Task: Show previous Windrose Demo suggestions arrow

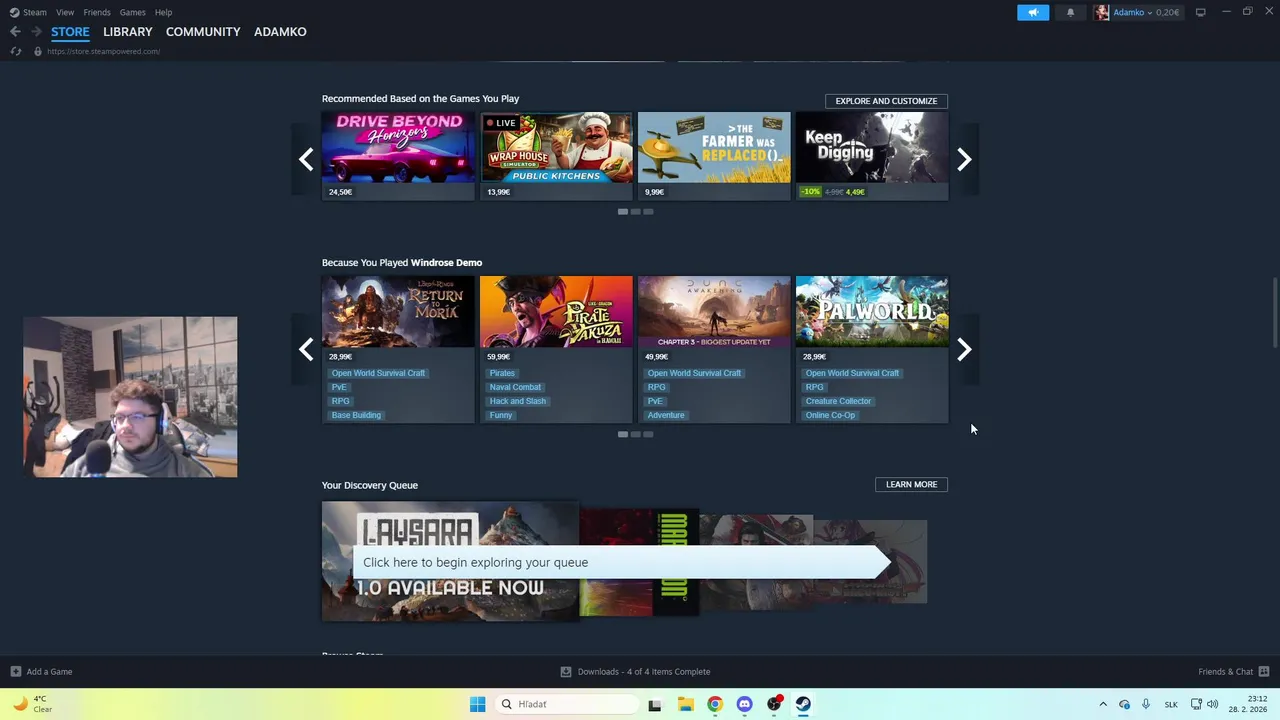Action: point(306,349)
